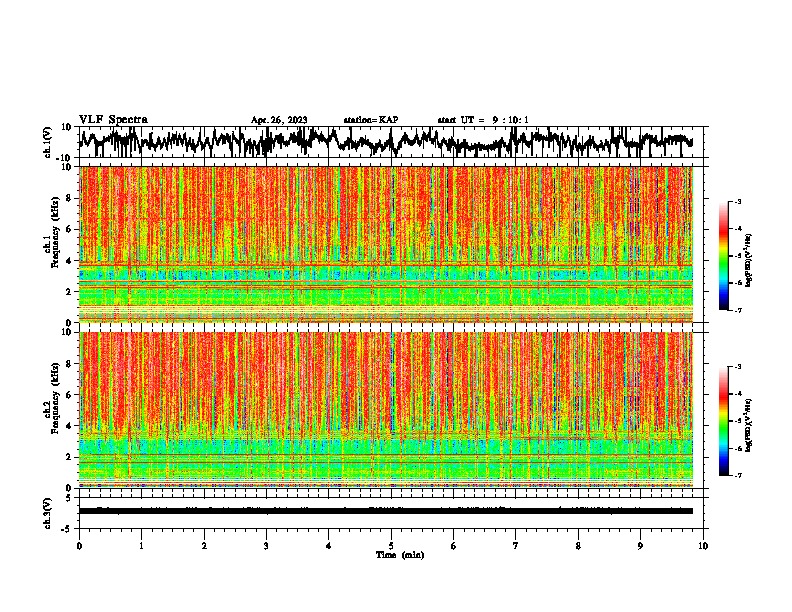Image resolution: width=792 pixels, height=612 pixels.
Task: Click the "-3" tick on ch.1 color bar
Action: pyautogui.click(x=738, y=202)
